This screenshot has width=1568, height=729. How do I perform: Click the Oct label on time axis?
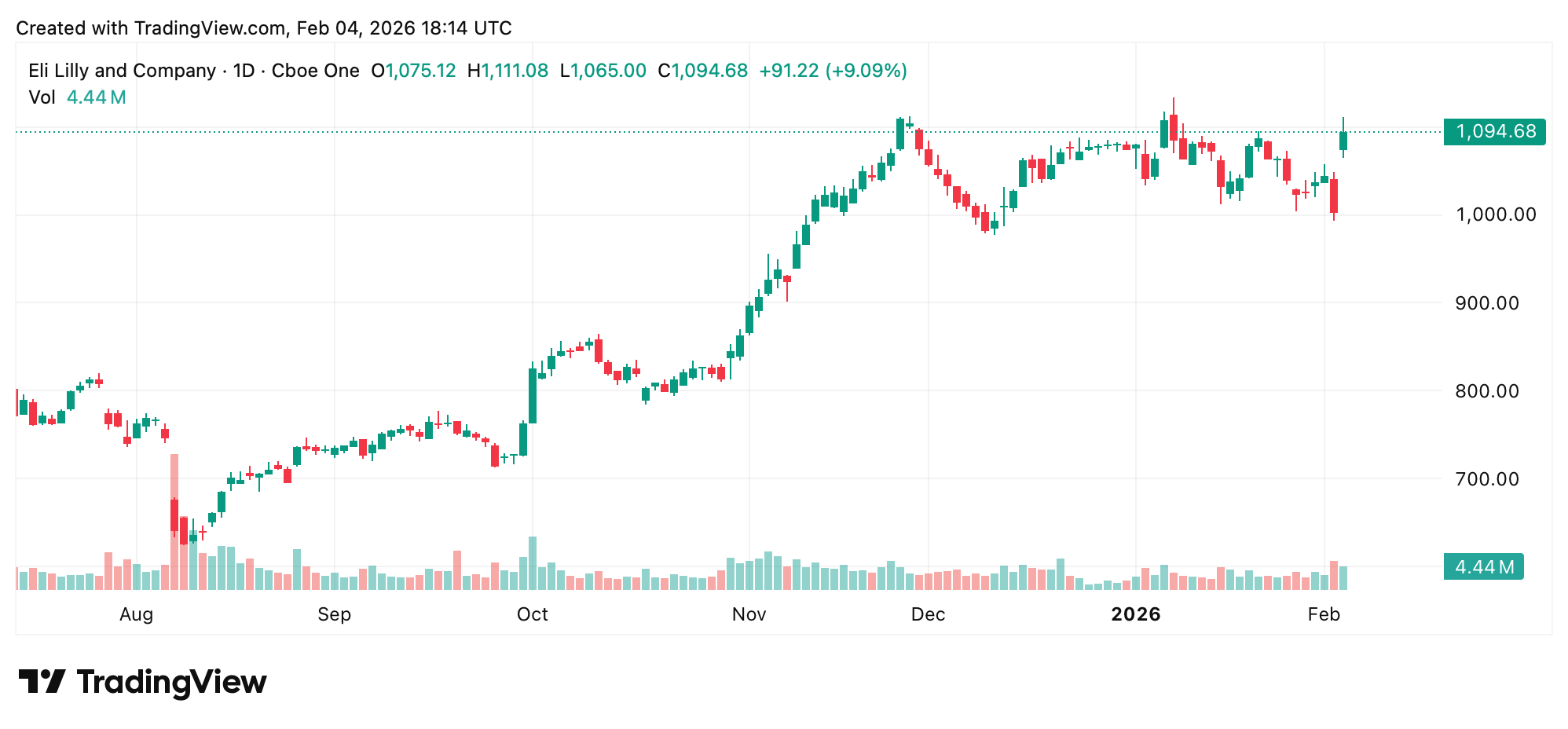click(x=532, y=614)
